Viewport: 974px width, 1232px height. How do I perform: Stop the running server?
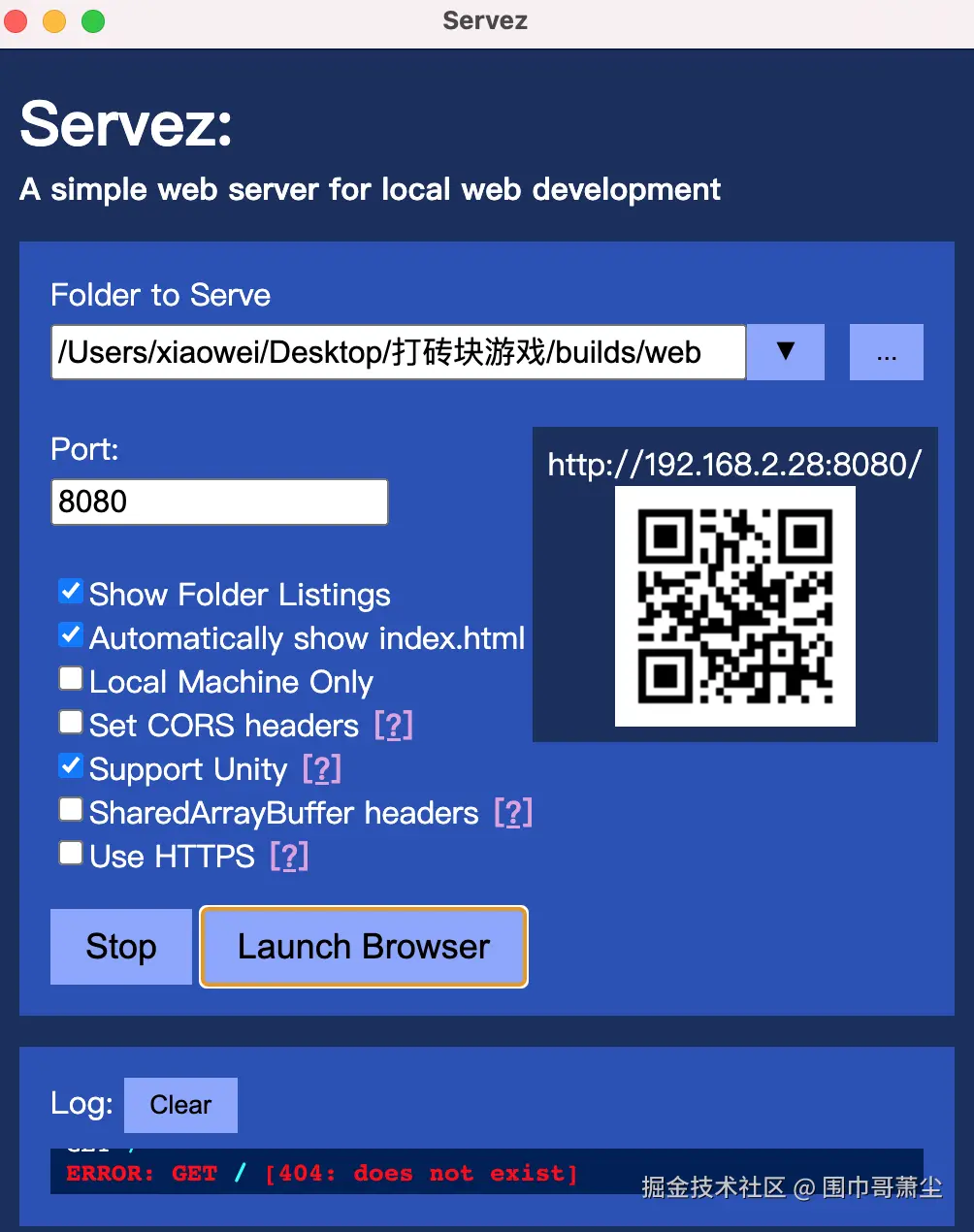click(x=121, y=947)
